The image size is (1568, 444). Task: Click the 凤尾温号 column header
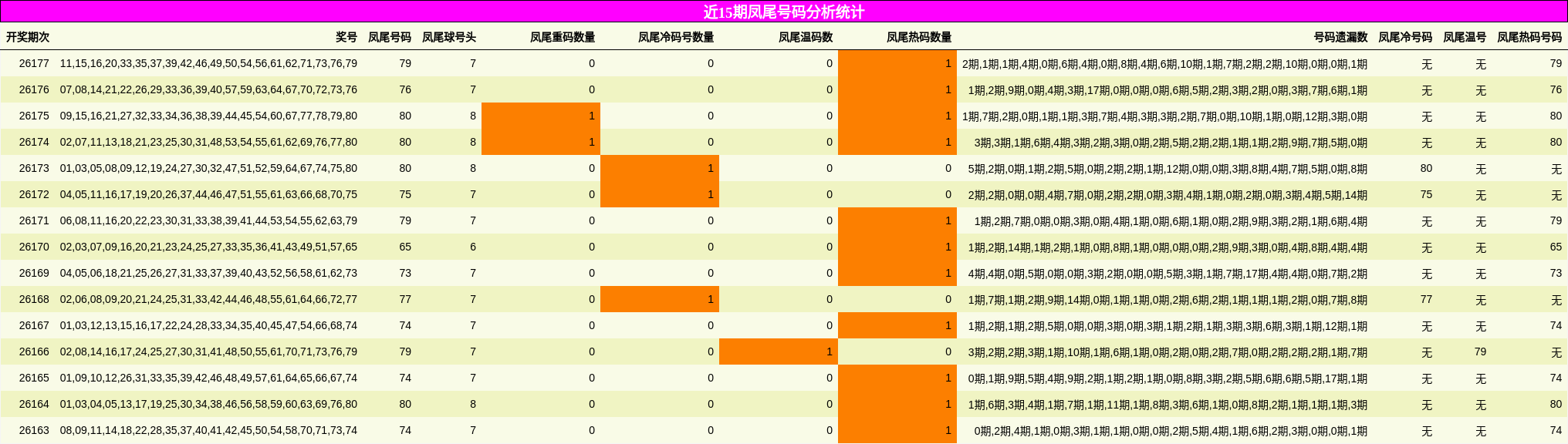click(x=1465, y=37)
